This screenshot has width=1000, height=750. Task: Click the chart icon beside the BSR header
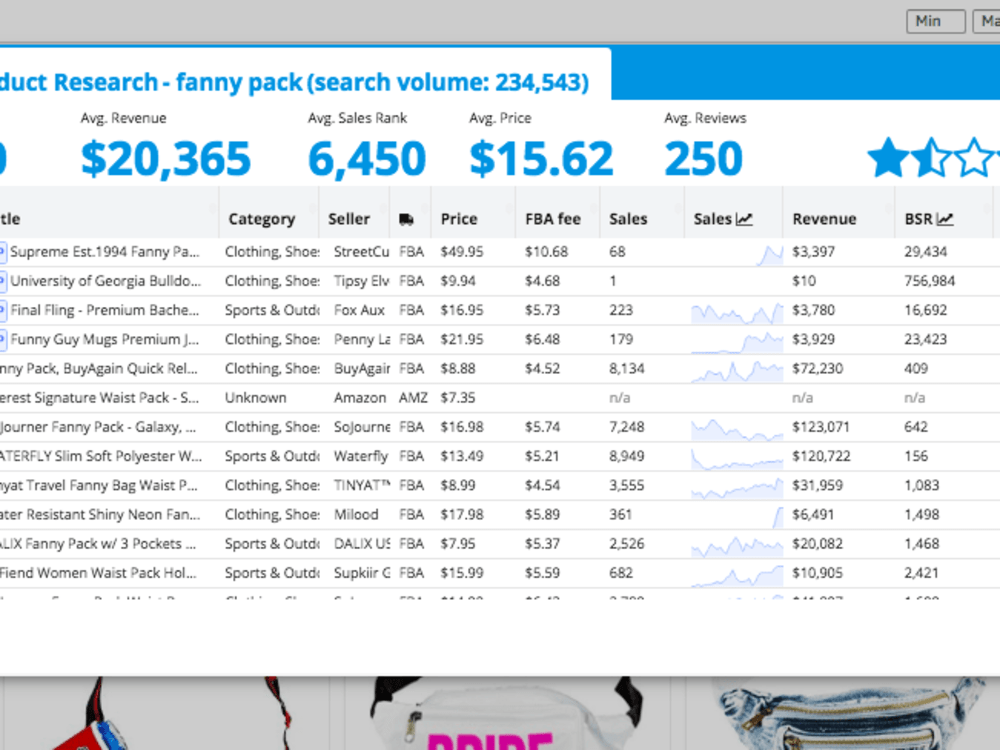[x=945, y=219]
